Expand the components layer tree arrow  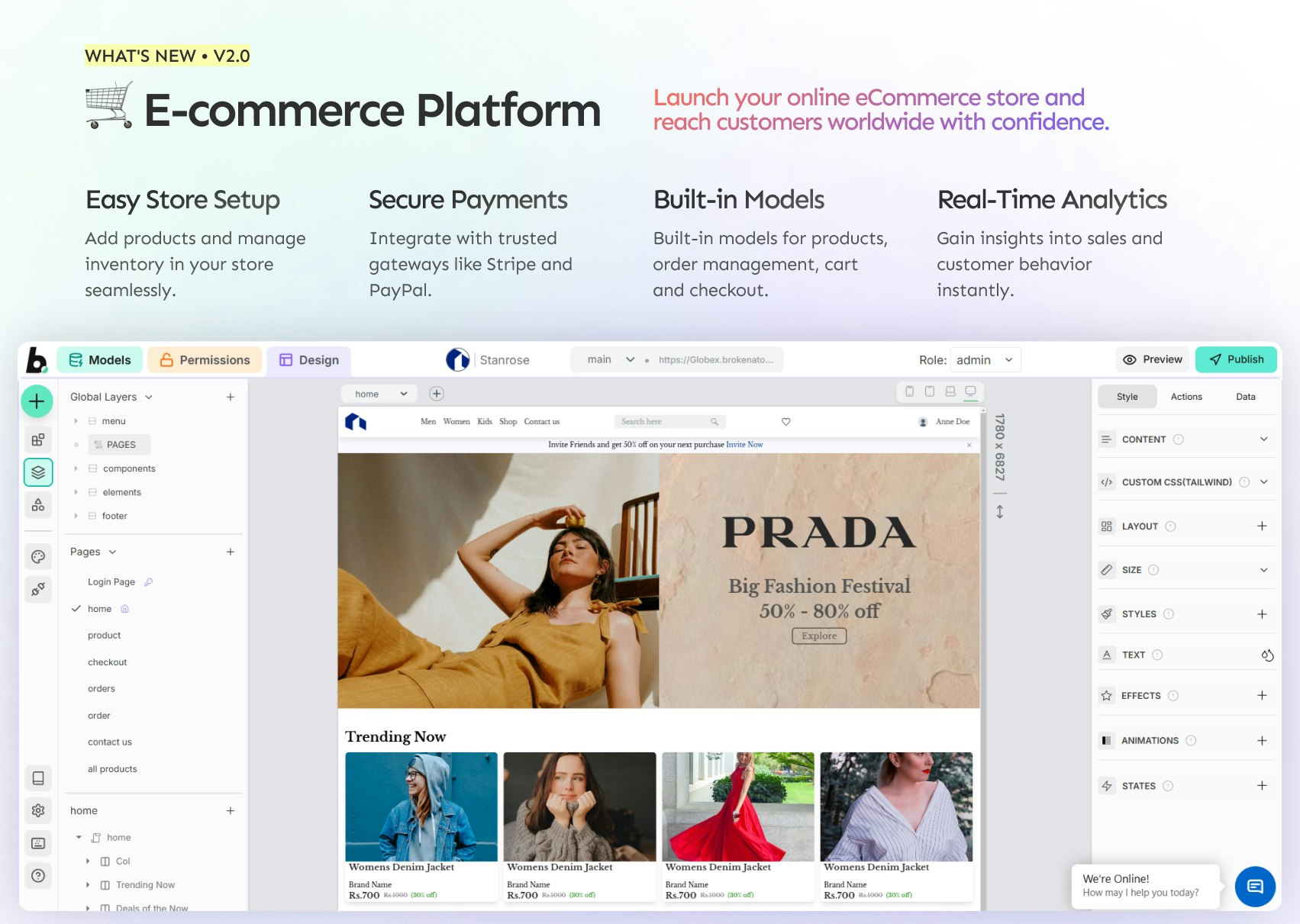point(76,468)
